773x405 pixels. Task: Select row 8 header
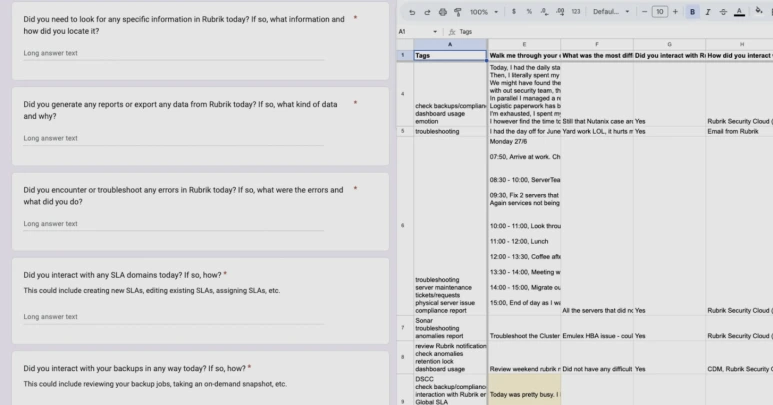tap(403, 357)
